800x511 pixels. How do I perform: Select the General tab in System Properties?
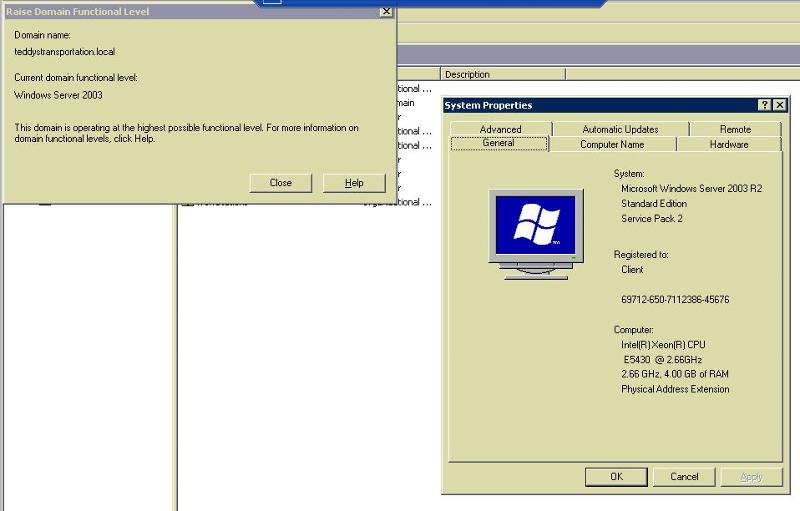point(498,143)
